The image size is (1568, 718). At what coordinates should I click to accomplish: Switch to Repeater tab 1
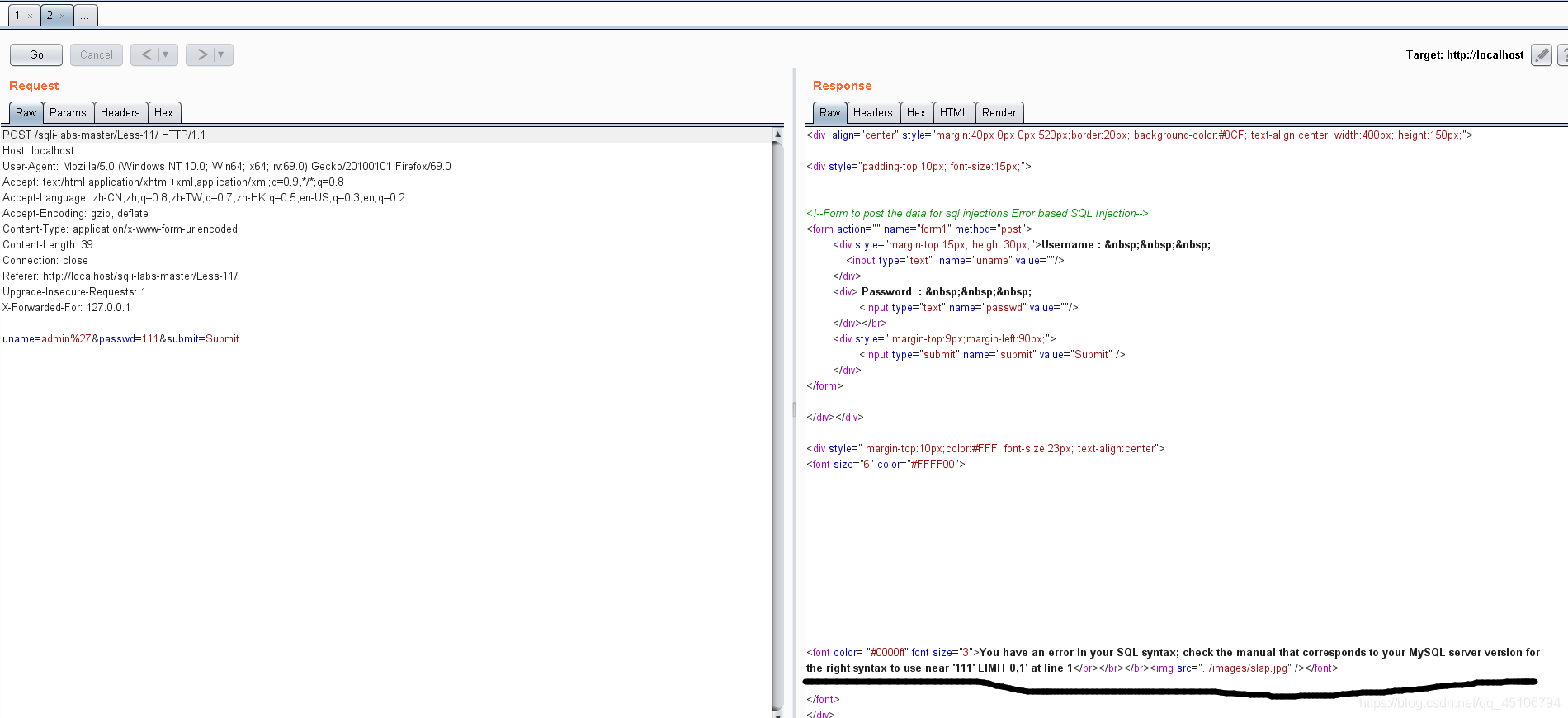pyautogui.click(x=17, y=15)
